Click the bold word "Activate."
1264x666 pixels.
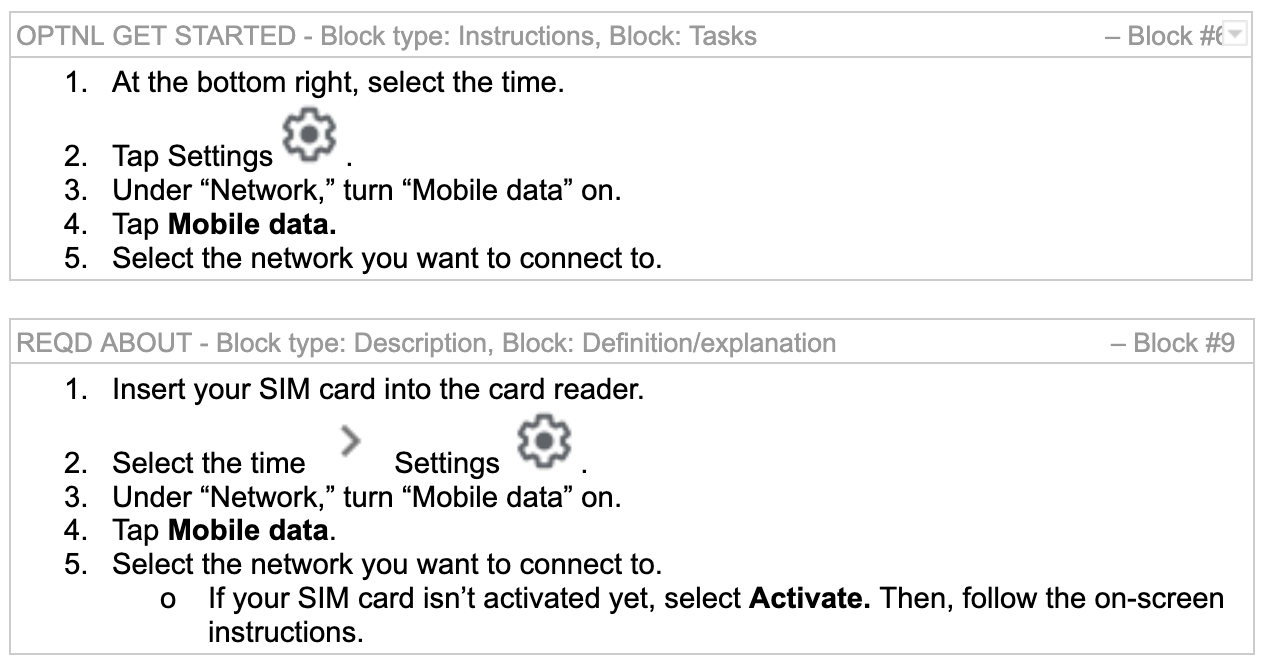[812, 600]
